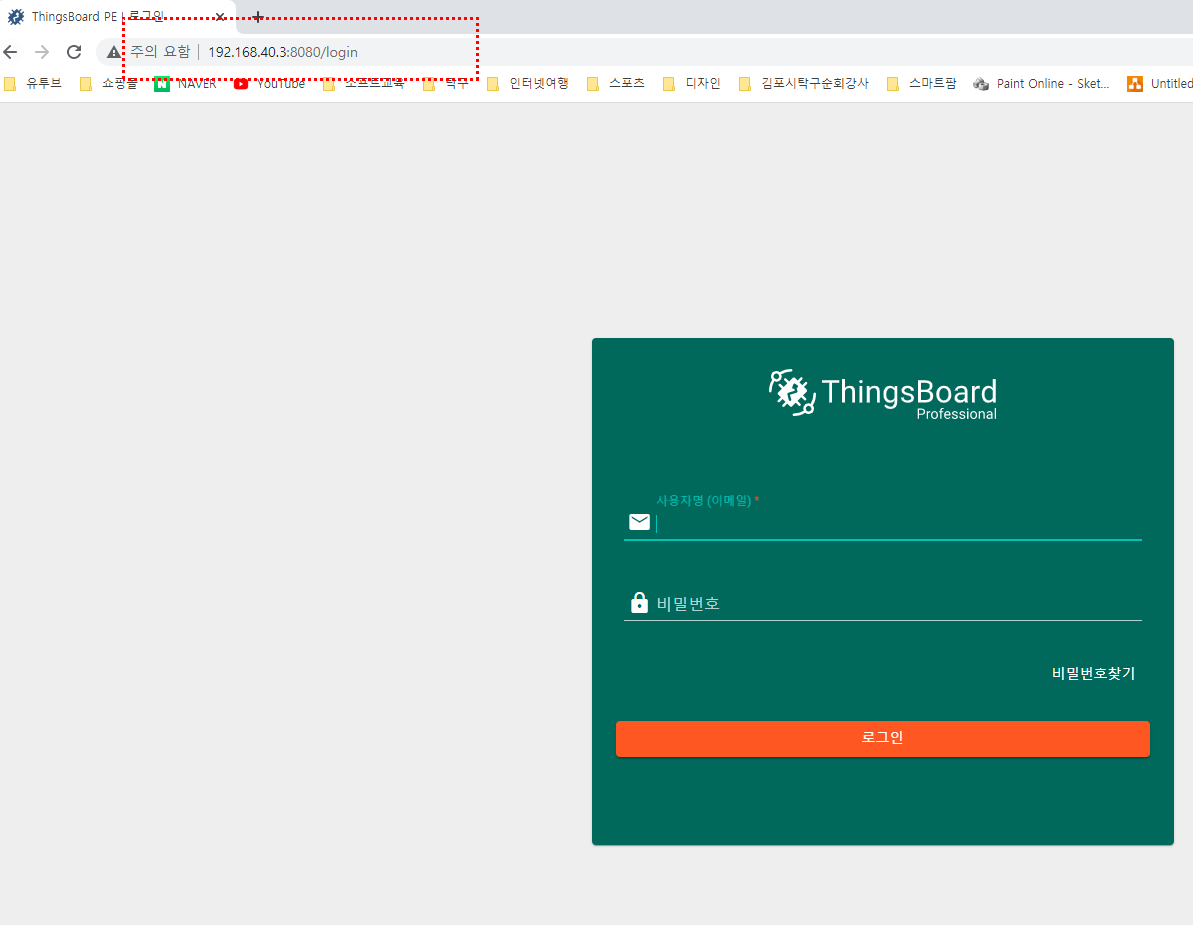
Task: Open the 쇼핑몰 bookmark folder
Action: pos(109,84)
